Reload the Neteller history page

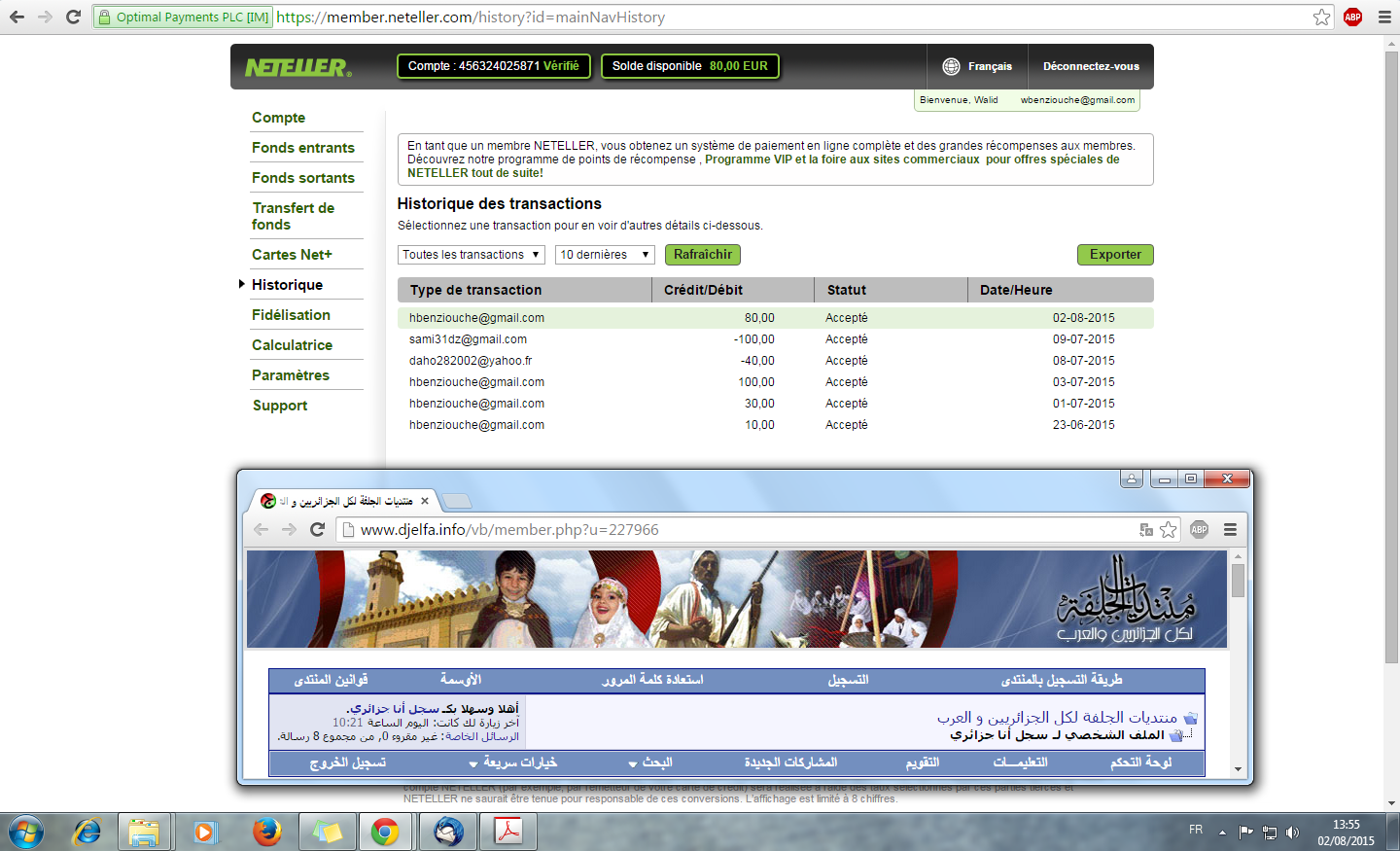click(73, 17)
